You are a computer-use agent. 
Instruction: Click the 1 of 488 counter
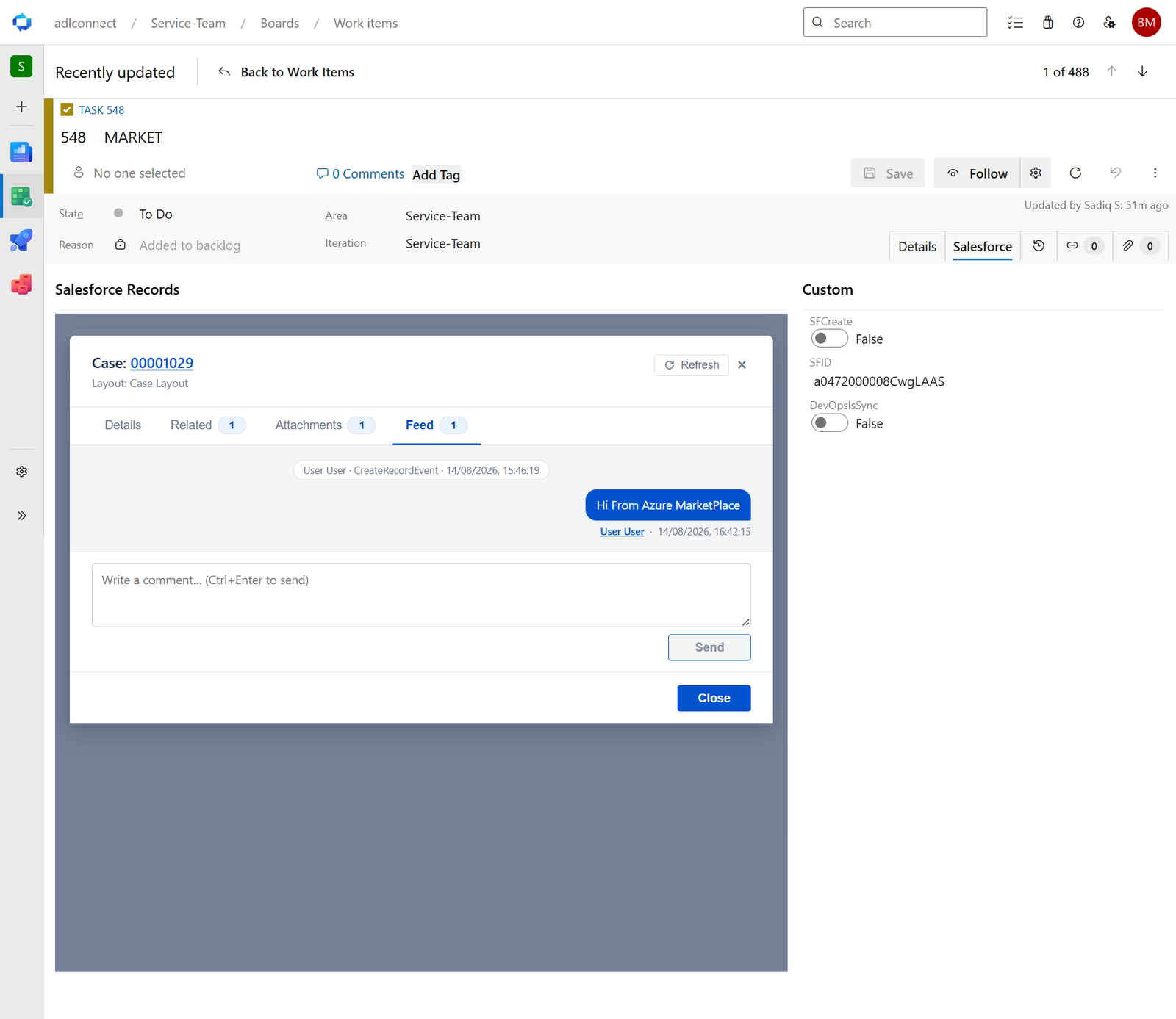click(x=1066, y=72)
